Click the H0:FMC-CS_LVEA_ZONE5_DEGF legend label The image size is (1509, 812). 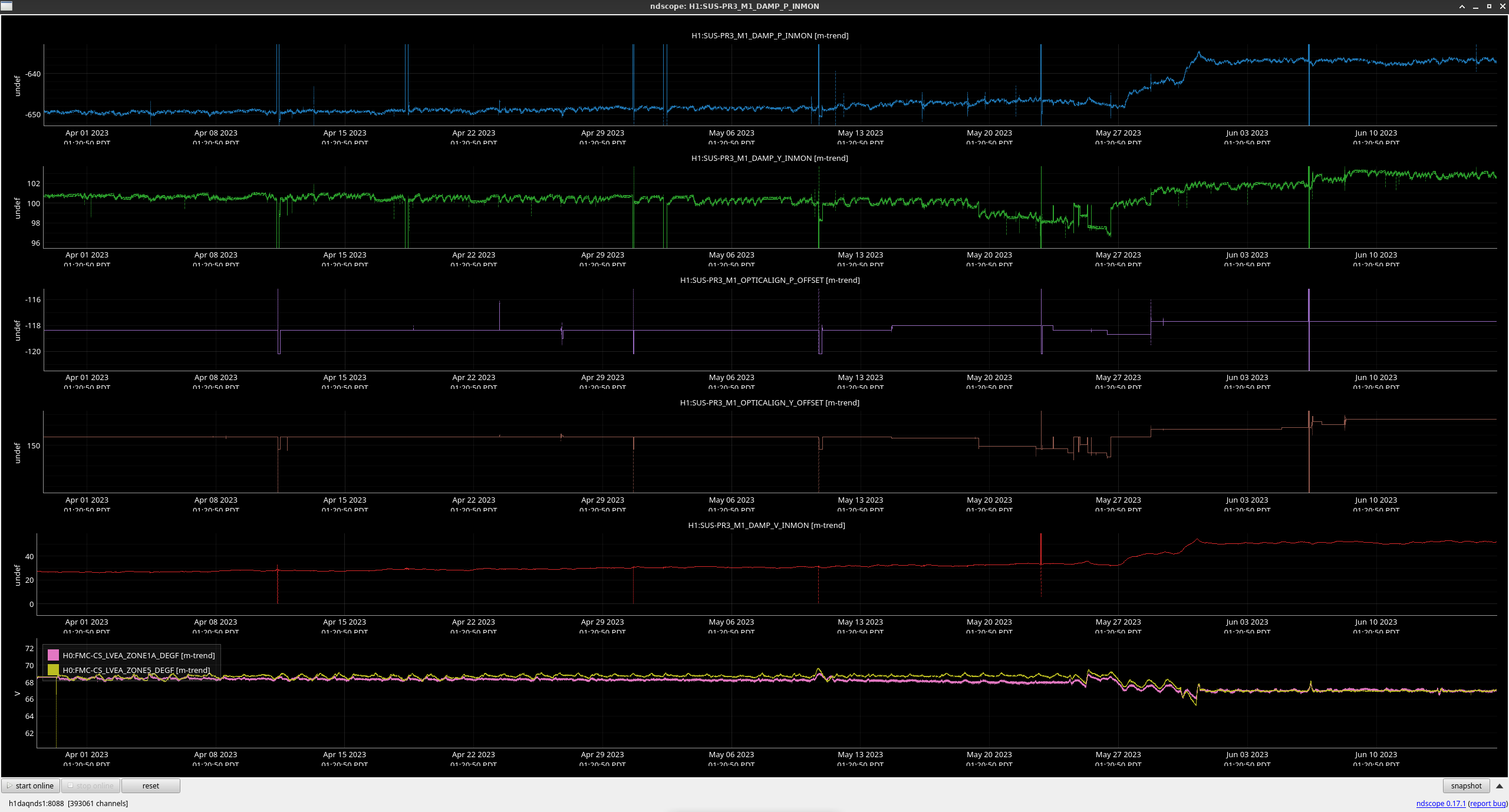[x=136, y=670]
